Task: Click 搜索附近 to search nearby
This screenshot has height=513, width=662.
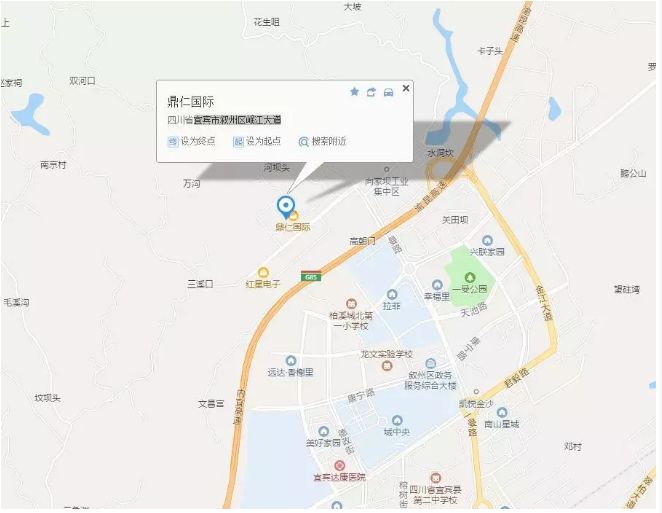Action: pos(323,141)
